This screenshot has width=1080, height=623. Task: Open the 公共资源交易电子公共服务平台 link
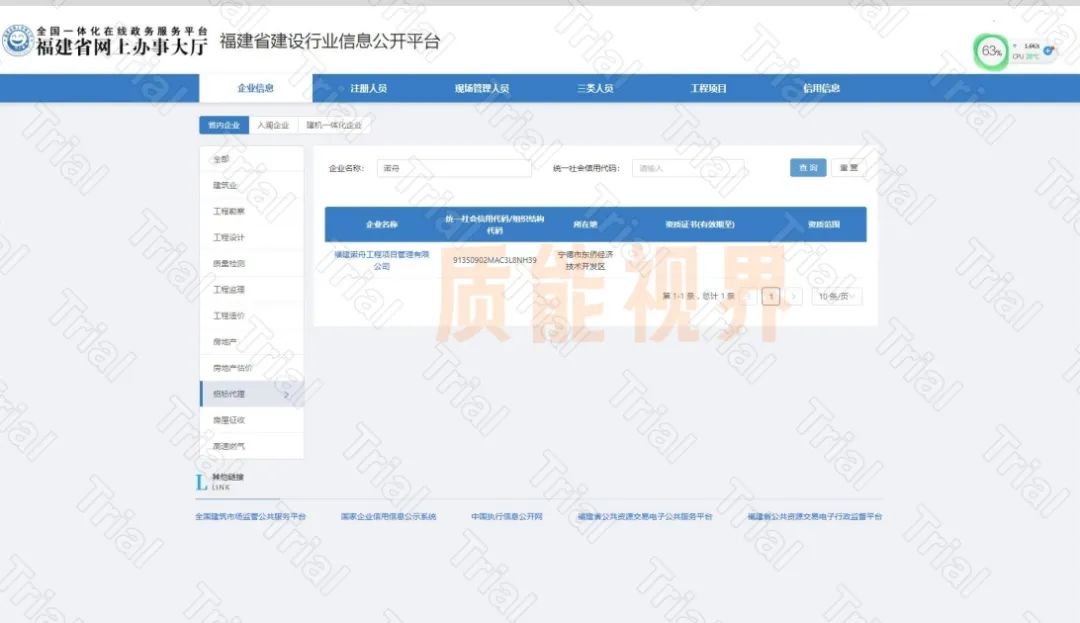tap(645, 516)
